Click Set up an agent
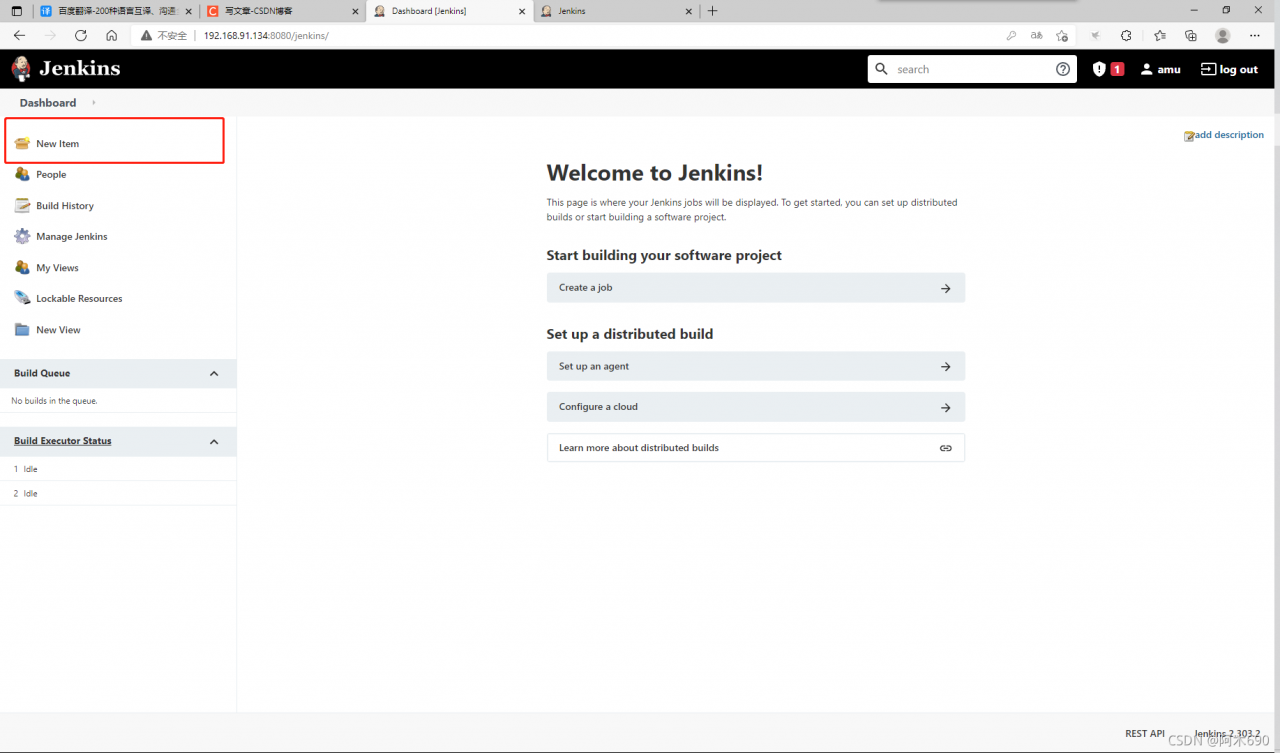The width and height of the screenshot is (1280, 753). coord(756,366)
